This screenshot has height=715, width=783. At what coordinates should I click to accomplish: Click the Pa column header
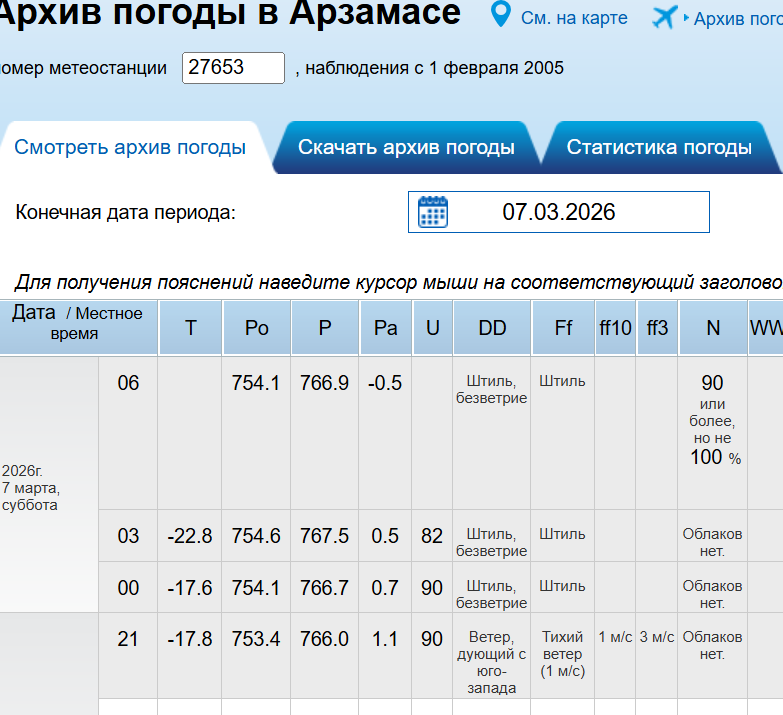385,328
